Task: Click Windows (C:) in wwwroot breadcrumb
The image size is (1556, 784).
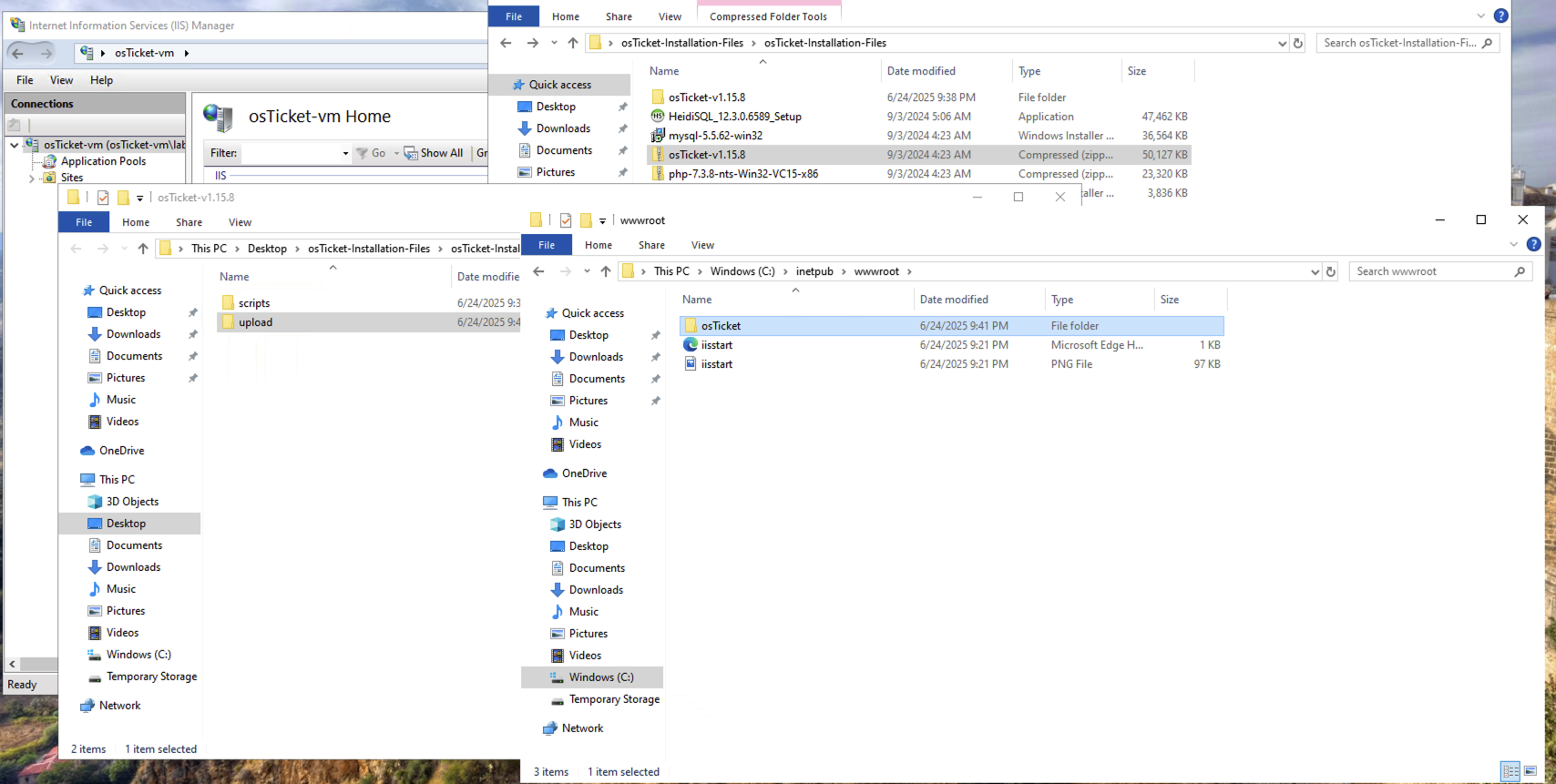Action: coord(742,271)
